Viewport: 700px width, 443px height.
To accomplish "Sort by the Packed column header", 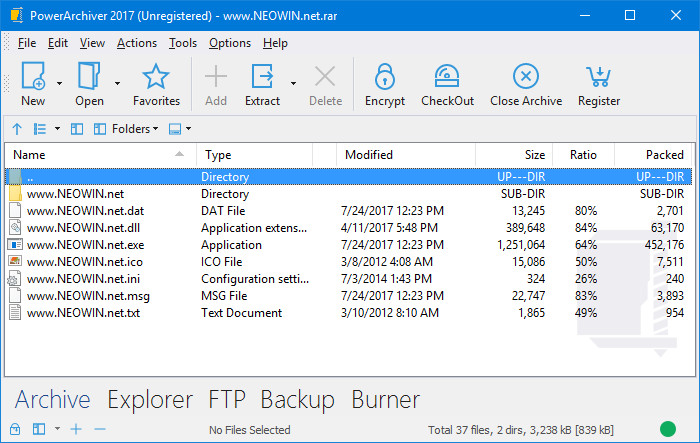I will [653, 155].
